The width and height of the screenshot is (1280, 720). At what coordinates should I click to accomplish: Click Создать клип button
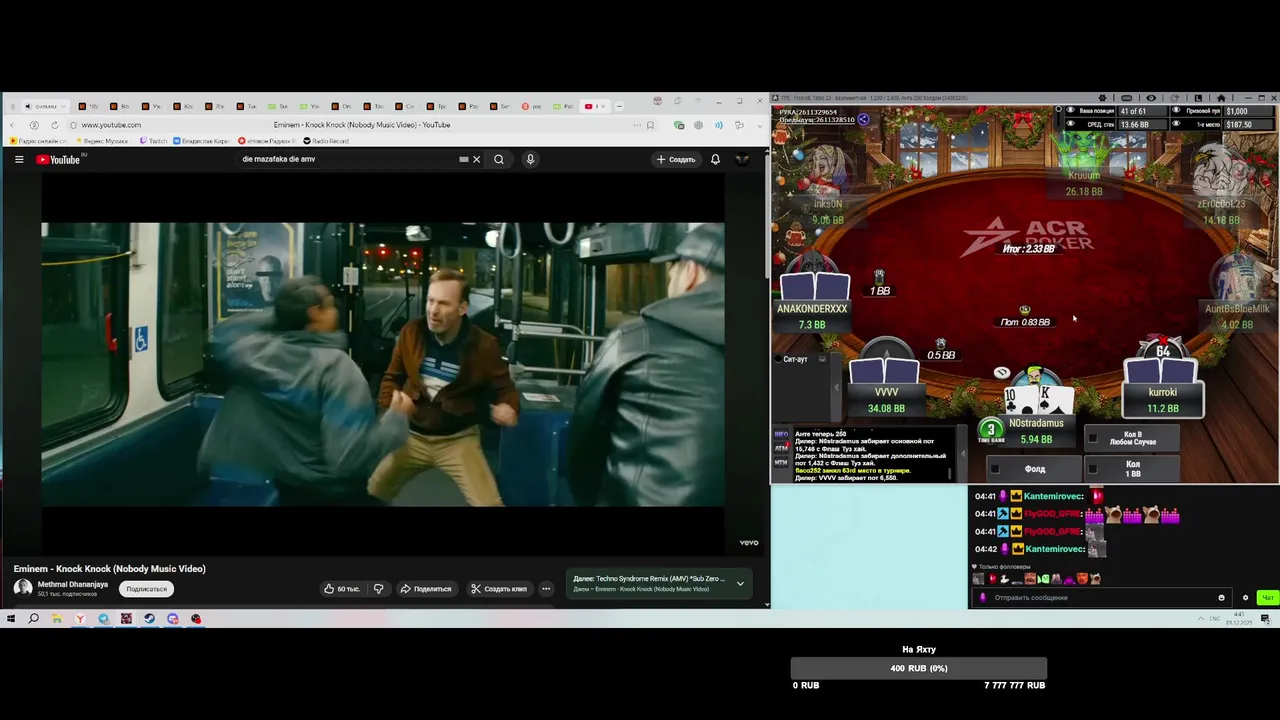499,589
